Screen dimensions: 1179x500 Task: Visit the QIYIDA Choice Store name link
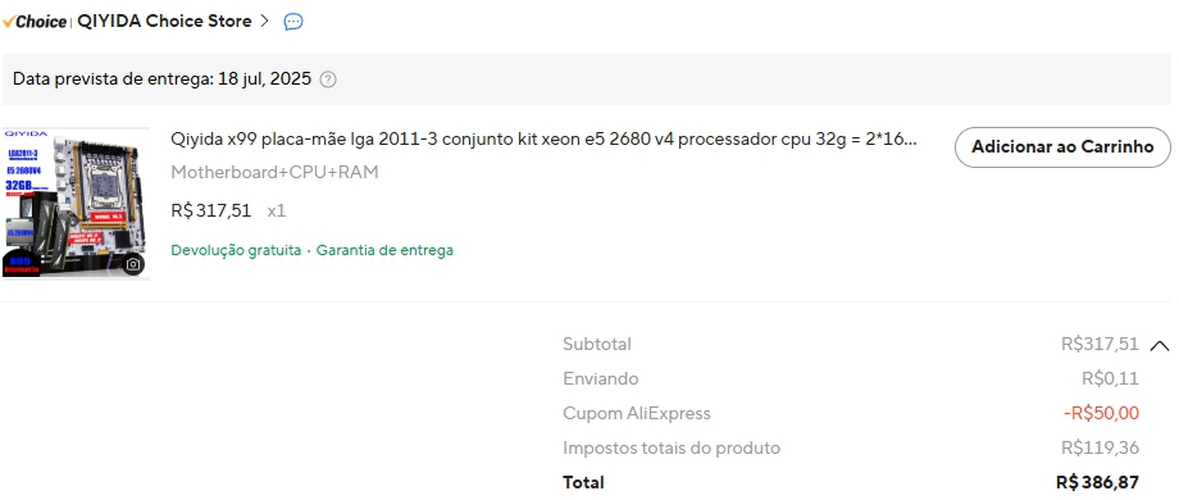165,21
